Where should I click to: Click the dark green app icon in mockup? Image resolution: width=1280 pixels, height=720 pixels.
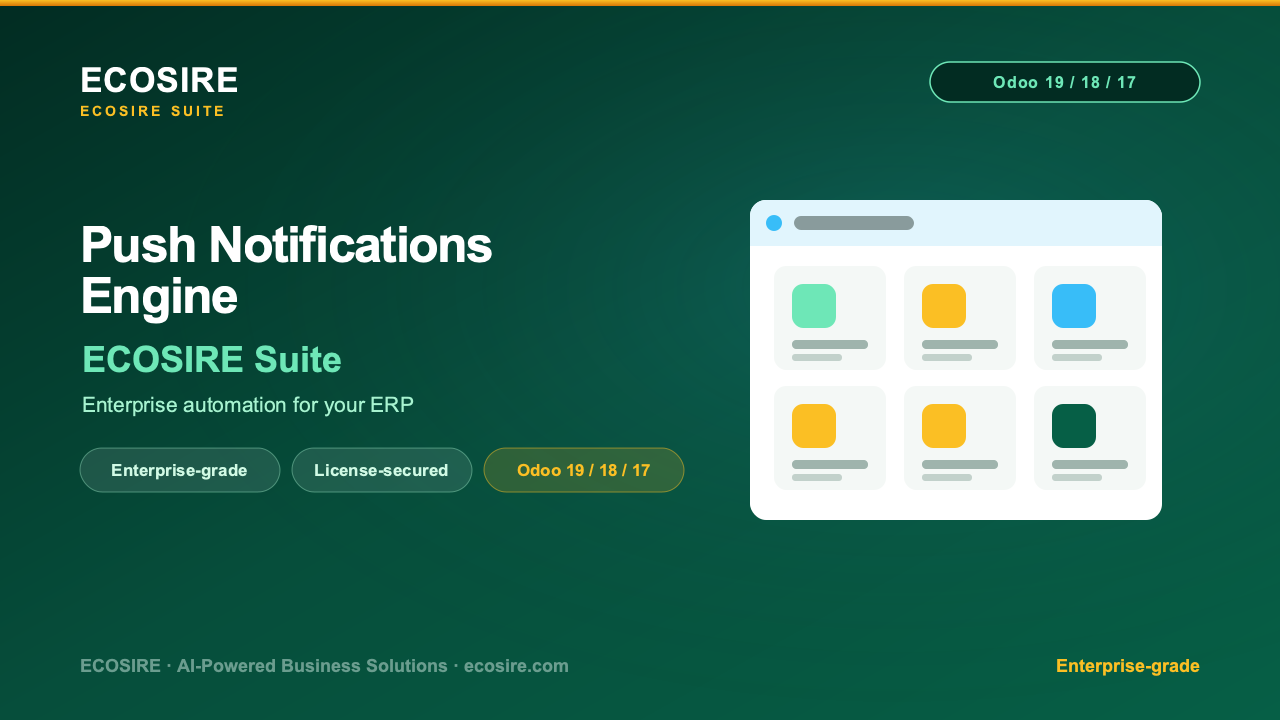click(1074, 426)
